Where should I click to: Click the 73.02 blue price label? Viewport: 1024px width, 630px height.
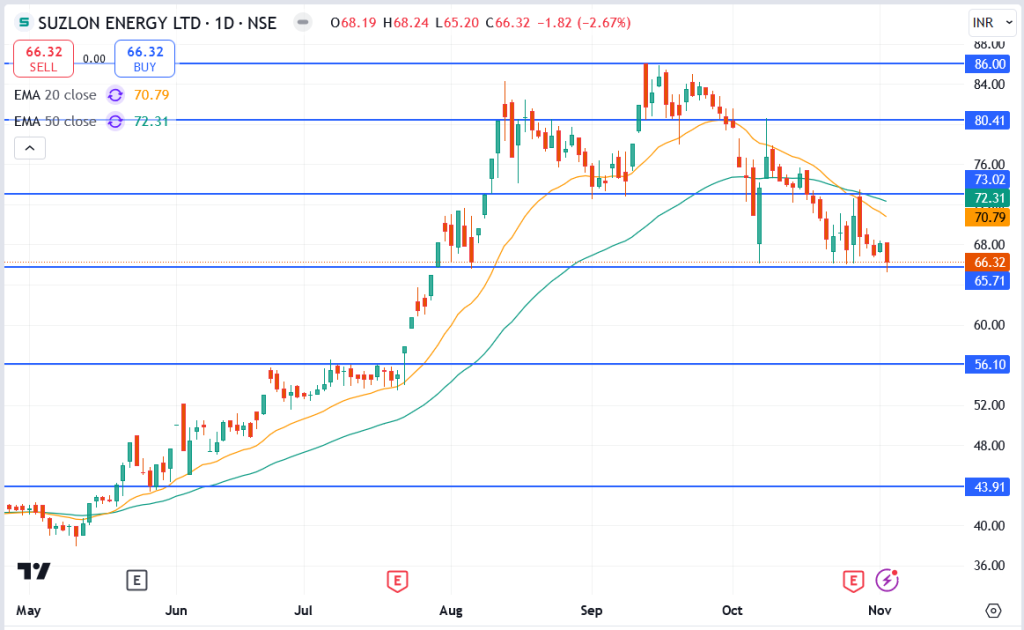[x=987, y=180]
